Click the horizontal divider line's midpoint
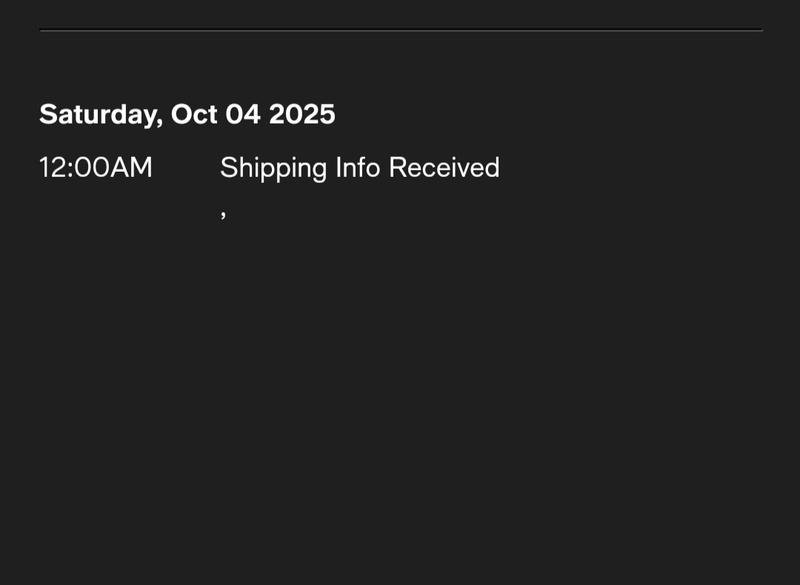Image resolution: width=800 pixels, height=585 pixels. point(401,31)
